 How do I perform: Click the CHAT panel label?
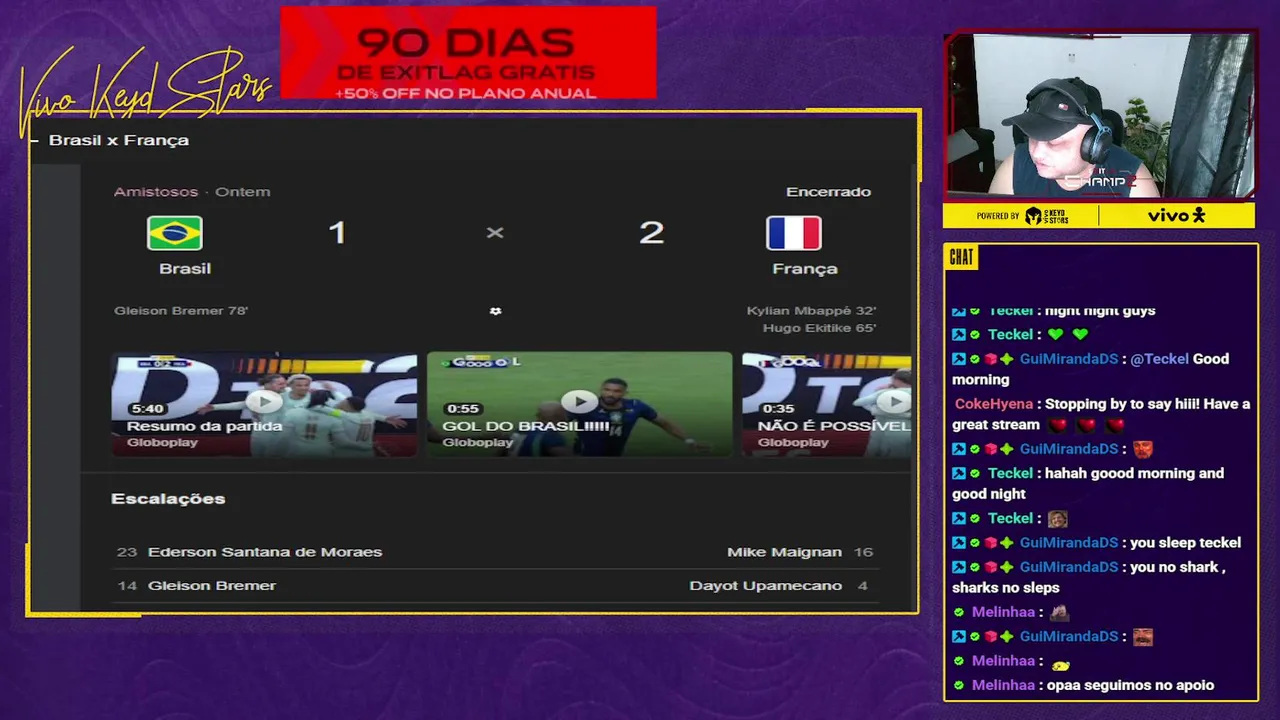click(x=961, y=257)
